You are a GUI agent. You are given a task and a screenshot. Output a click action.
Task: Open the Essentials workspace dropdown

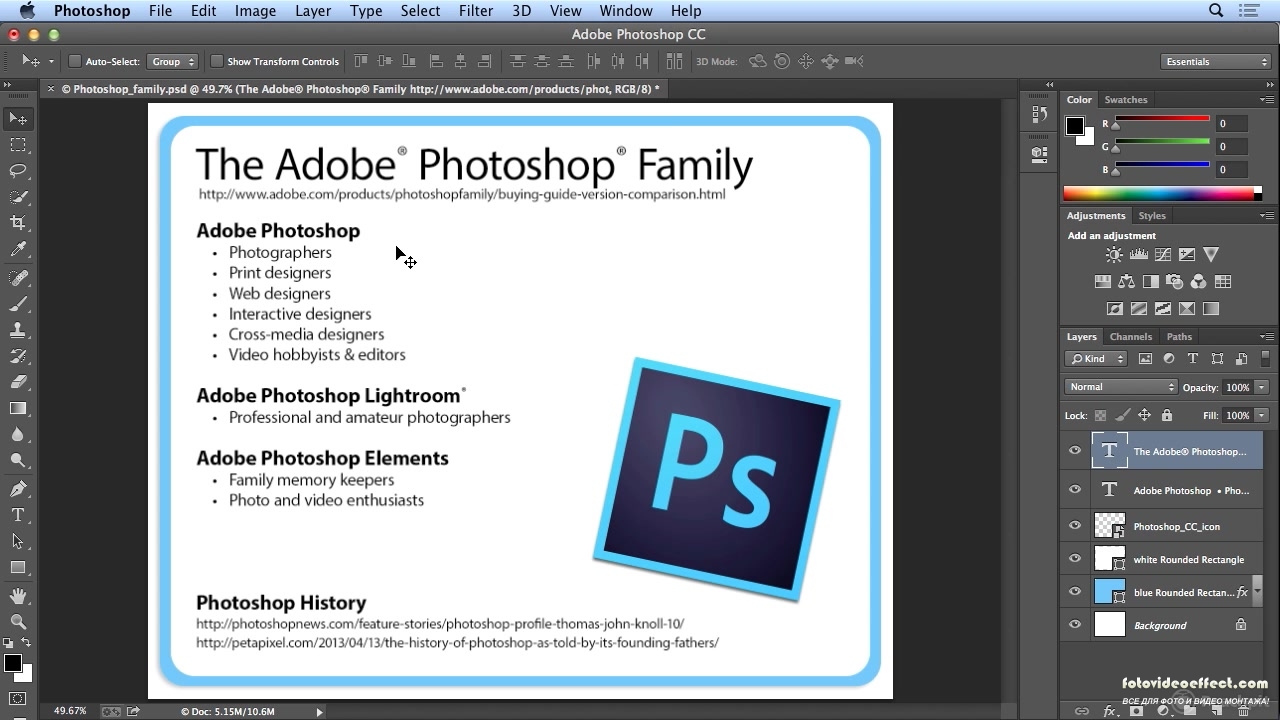(x=1217, y=62)
